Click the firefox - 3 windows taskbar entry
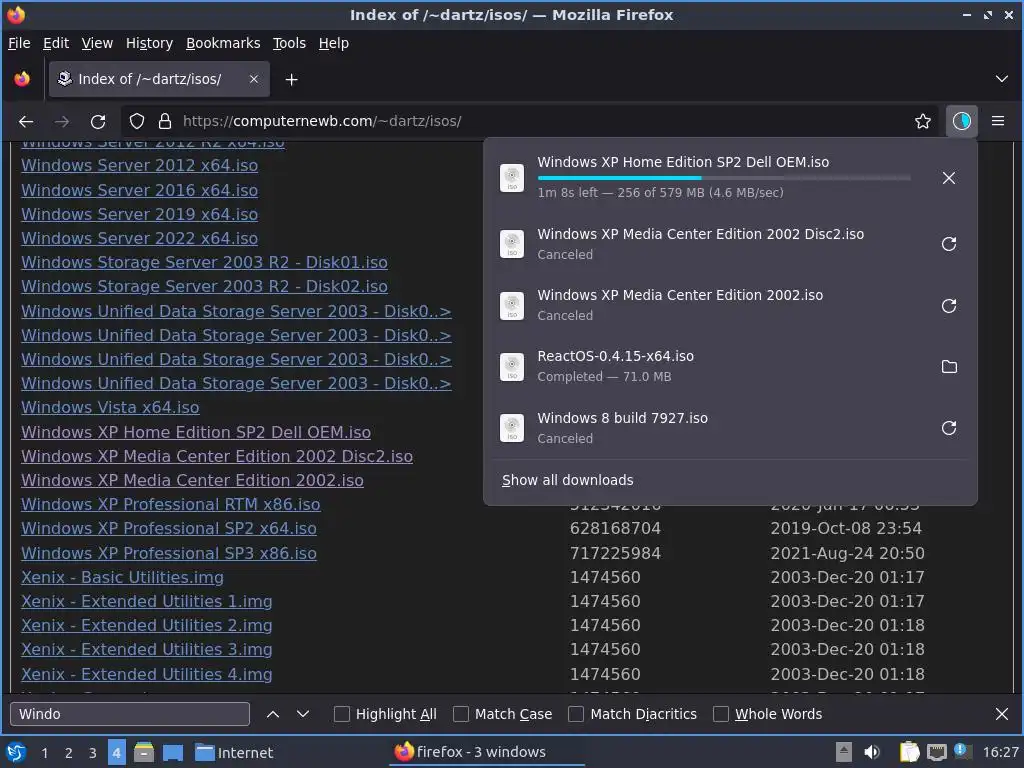This screenshot has height=768, width=1024. pyautogui.click(x=488, y=752)
